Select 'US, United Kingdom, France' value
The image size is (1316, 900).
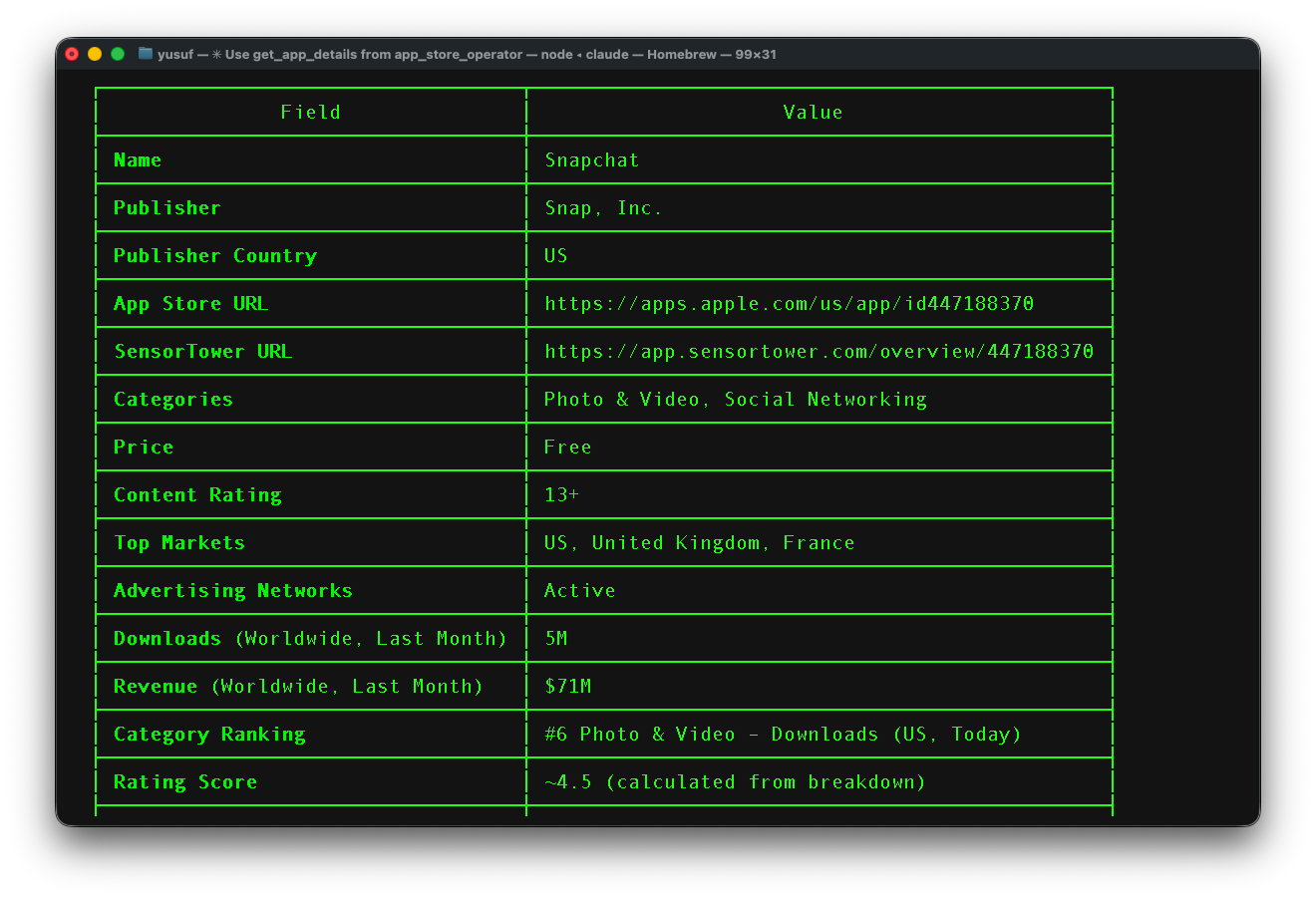[x=699, y=543]
